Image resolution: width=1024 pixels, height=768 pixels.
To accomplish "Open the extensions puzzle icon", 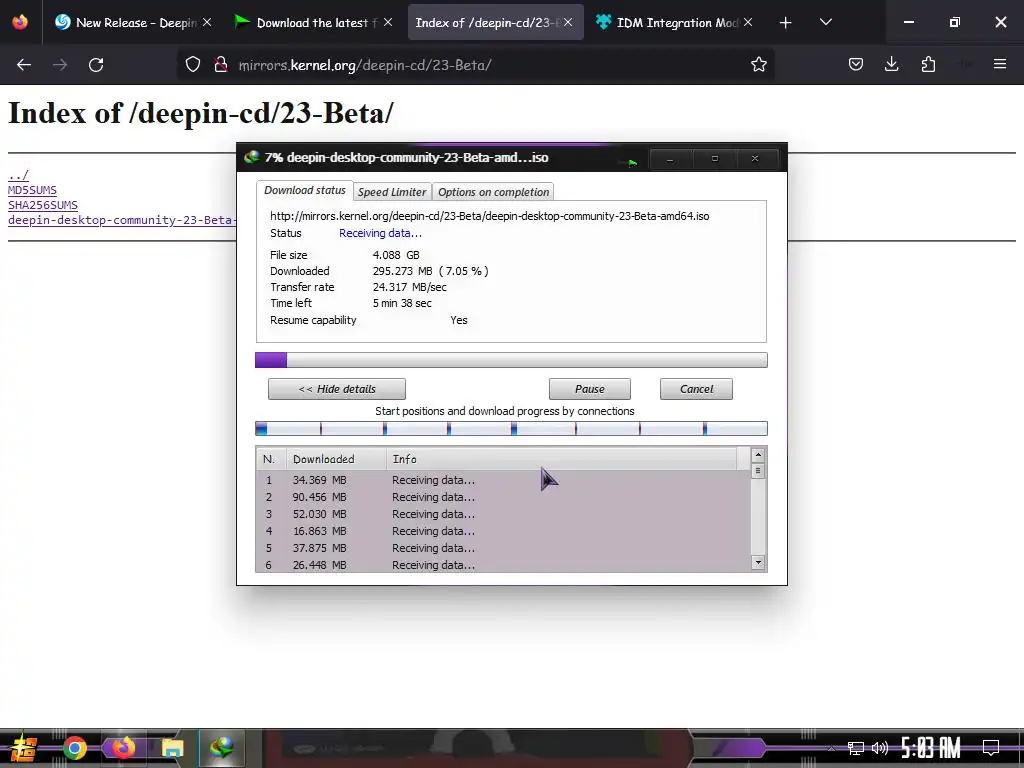I will click(928, 65).
